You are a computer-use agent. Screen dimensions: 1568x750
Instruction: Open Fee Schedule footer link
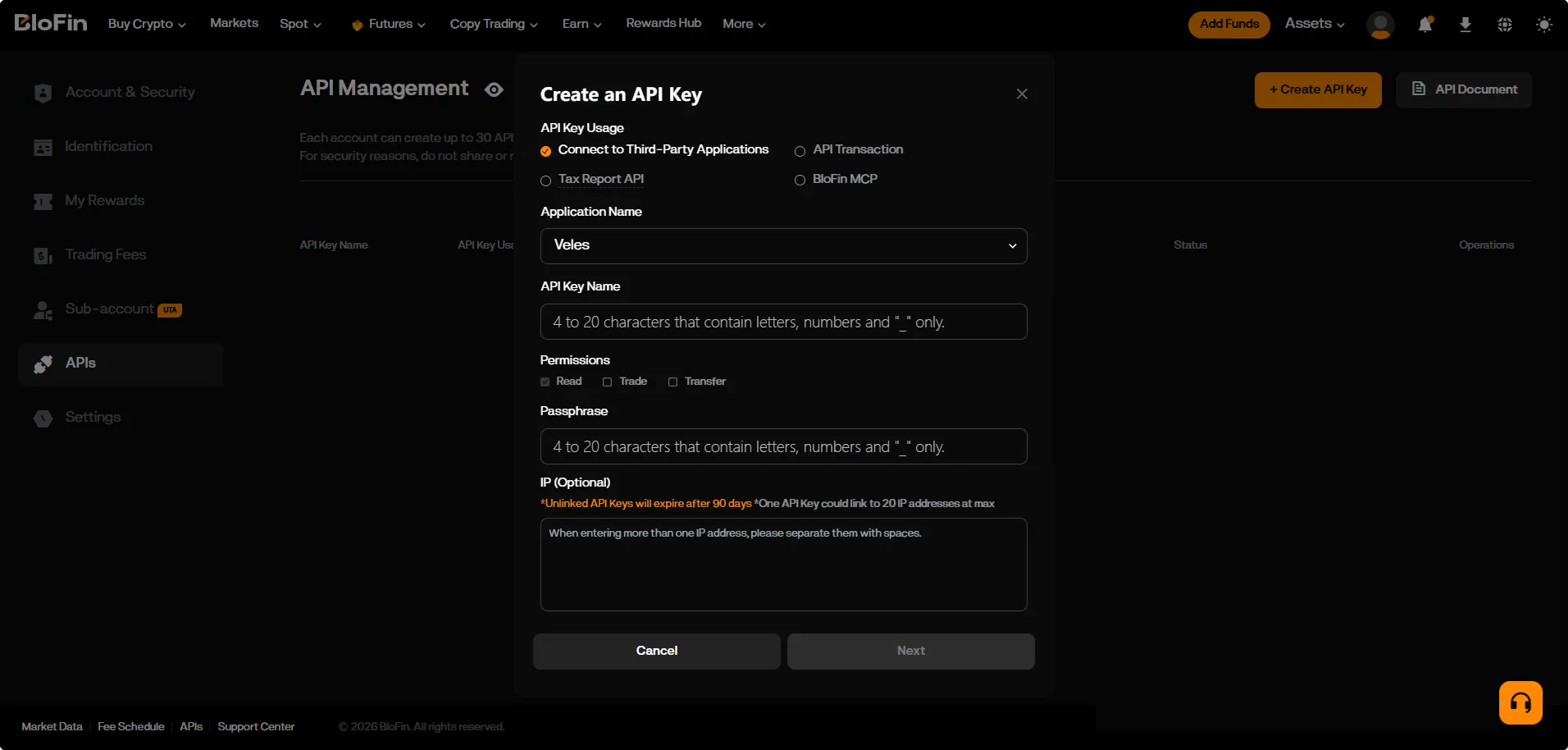click(131, 727)
